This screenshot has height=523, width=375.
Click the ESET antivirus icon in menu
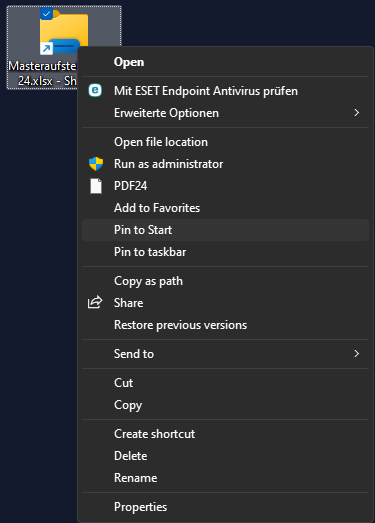click(x=95, y=91)
